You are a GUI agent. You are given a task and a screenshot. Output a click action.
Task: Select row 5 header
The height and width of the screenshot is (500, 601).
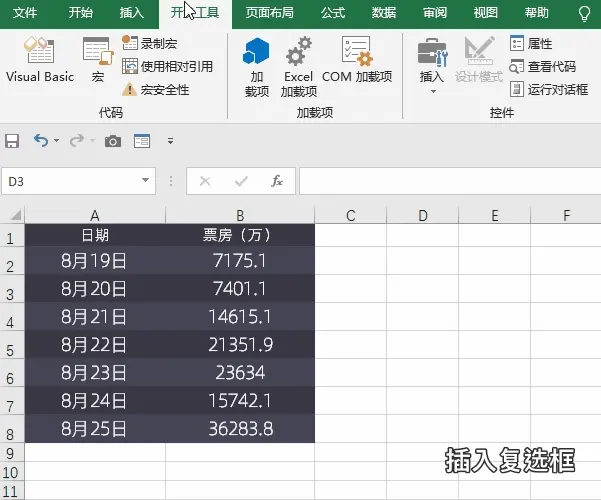12,345
